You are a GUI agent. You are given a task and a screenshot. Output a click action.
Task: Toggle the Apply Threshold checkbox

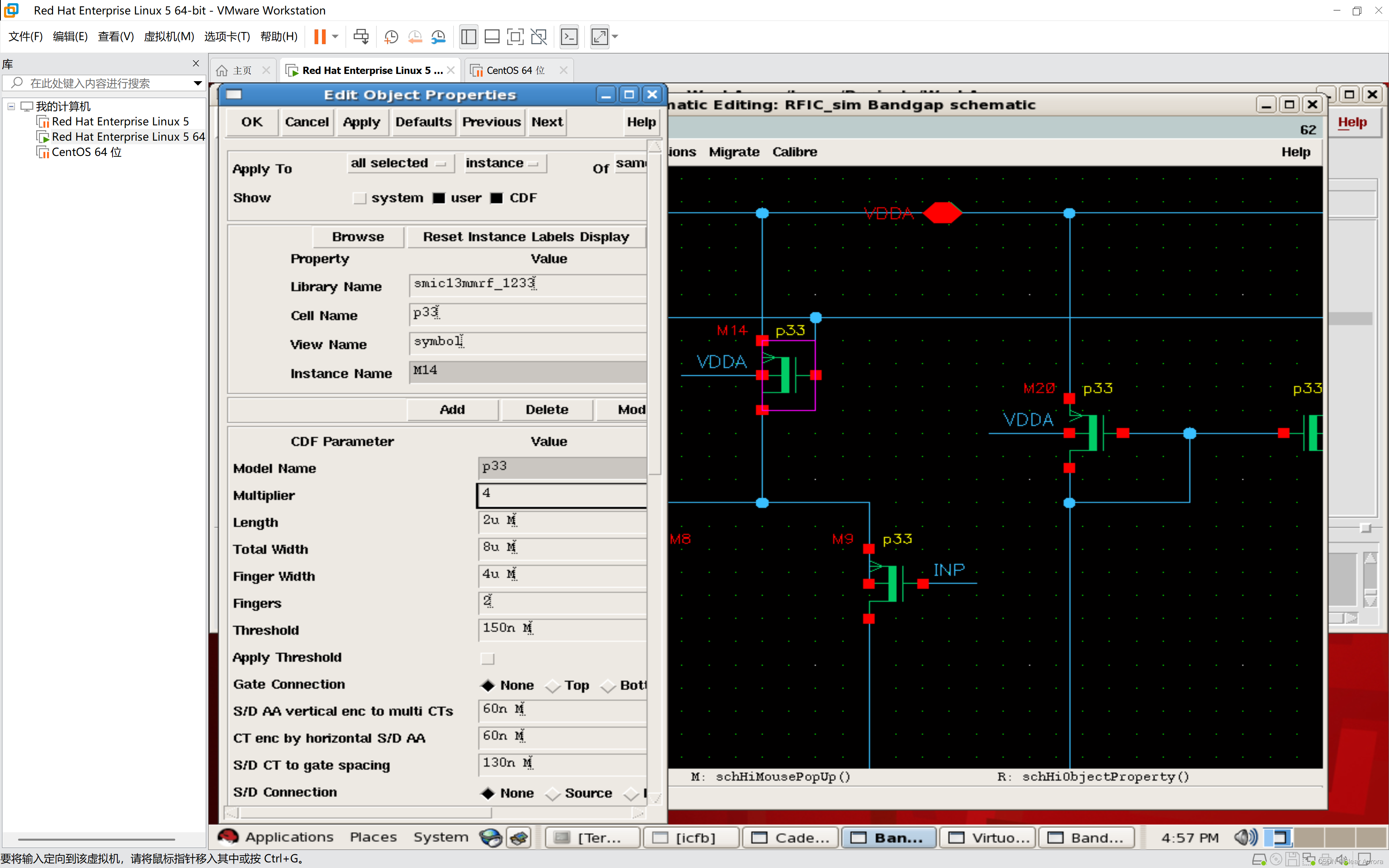pos(487,658)
